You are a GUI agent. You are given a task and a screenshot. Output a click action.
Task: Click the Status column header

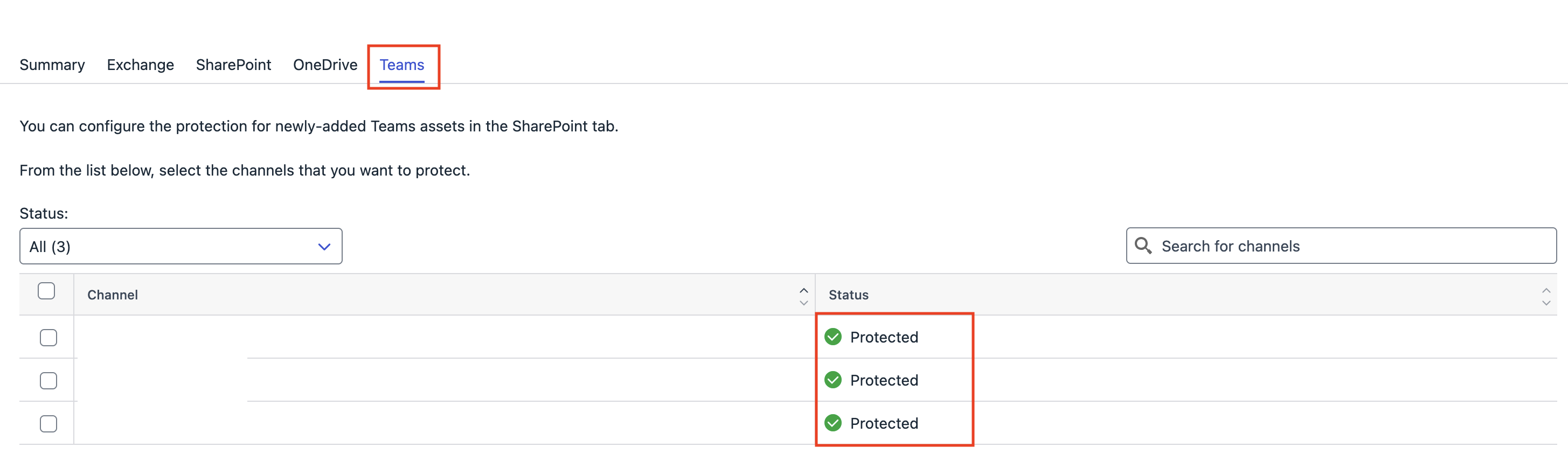click(849, 295)
